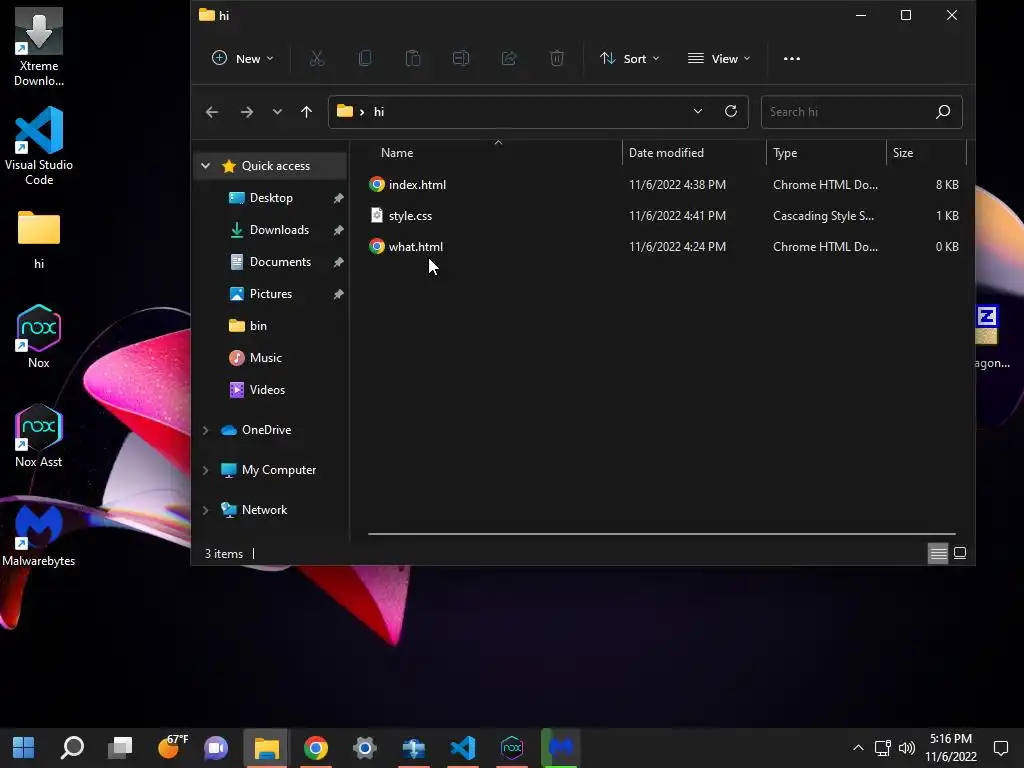Select the style.css file name

pos(410,216)
